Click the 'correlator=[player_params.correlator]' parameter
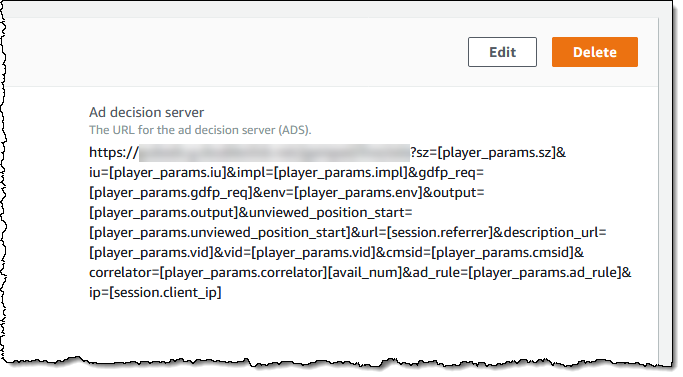 coord(208,272)
